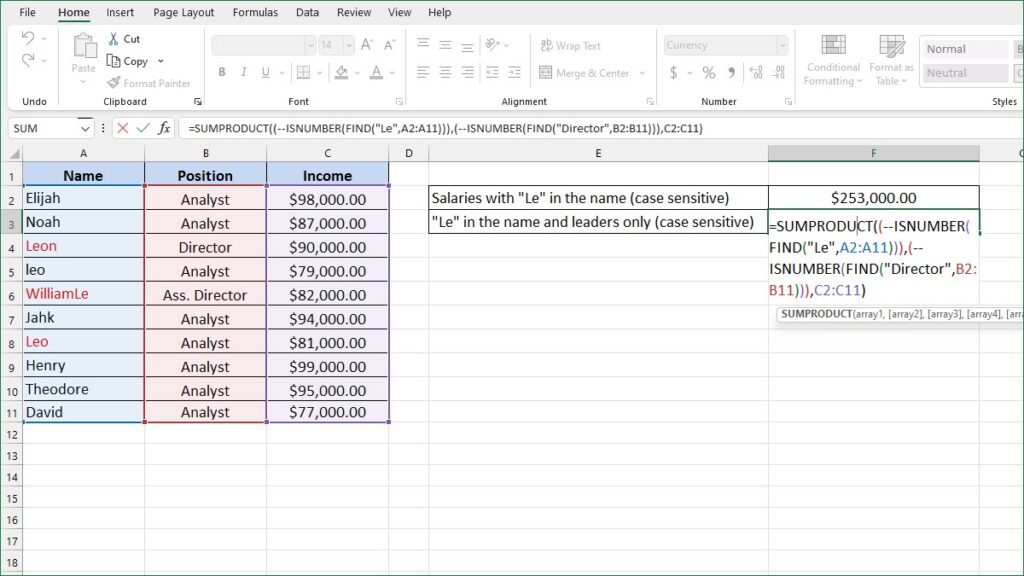Expand the Name Box dropdown showing SUM
The width and height of the screenshot is (1024, 576).
point(84,128)
